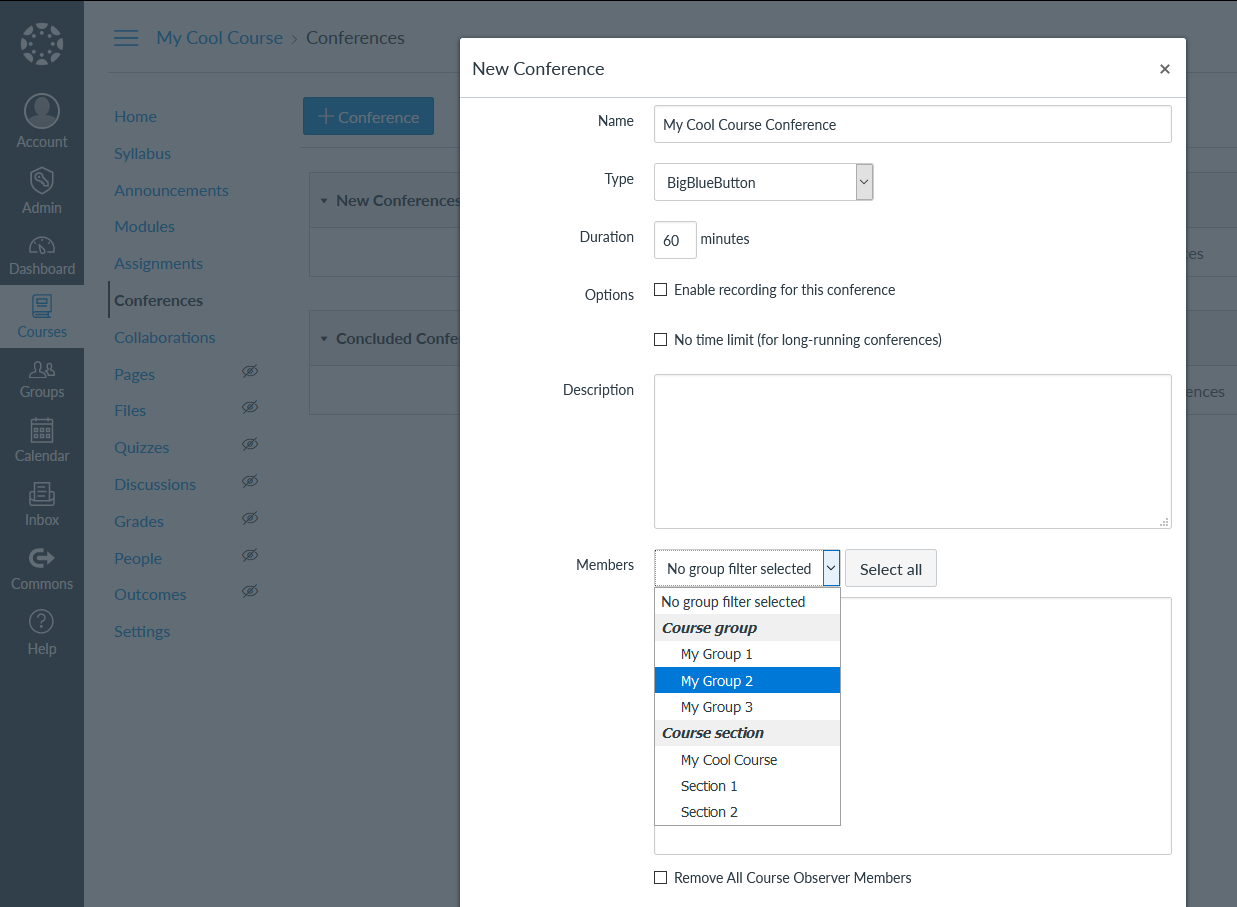1237x907 pixels.
Task: Click the hidden eye icon beside Quizzes
Action: [x=250, y=444]
